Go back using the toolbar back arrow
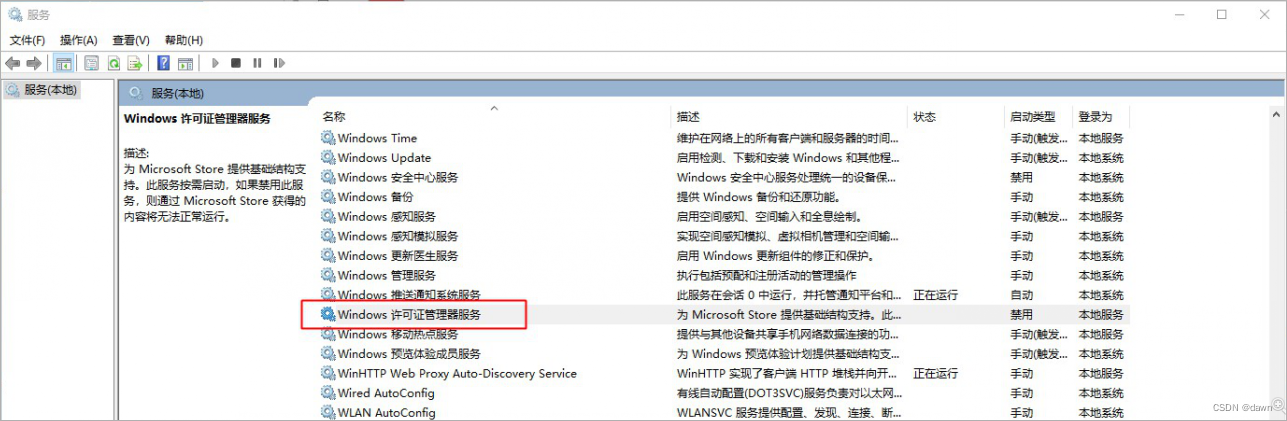This screenshot has height=421, width=1287. 13,63
